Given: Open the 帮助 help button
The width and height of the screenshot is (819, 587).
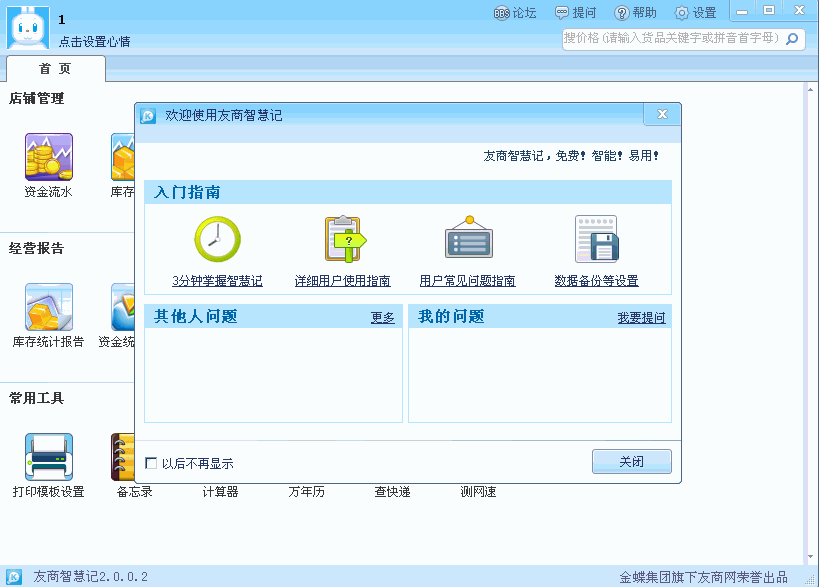Looking at the screenshot, I should [x=635, y=13].
